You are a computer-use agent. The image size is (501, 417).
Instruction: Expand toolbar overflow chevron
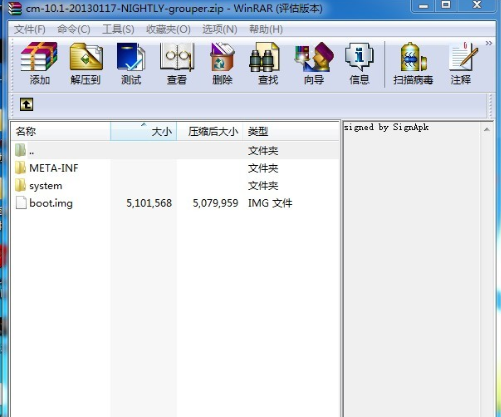[x=488, y=43]
